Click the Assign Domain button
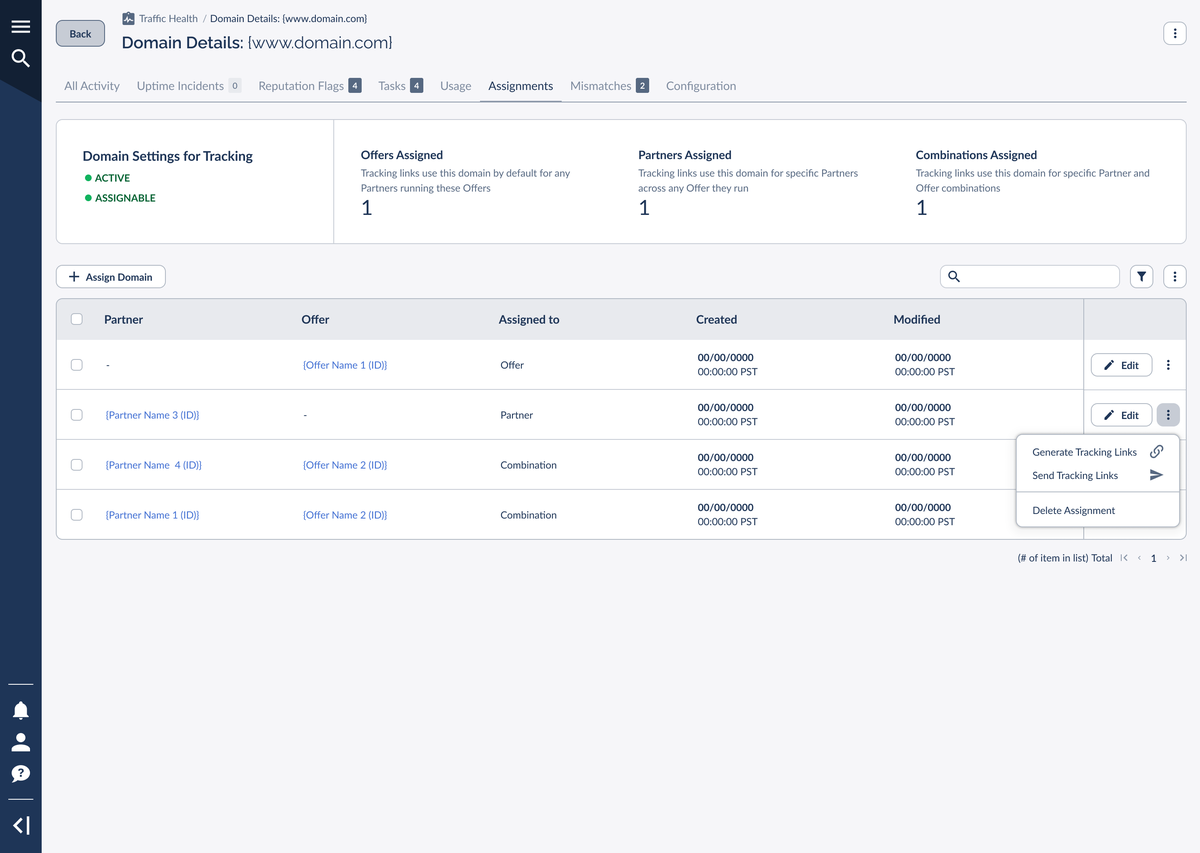The width and height of the screenshot is (1200, 853). [x=111, y=277]
